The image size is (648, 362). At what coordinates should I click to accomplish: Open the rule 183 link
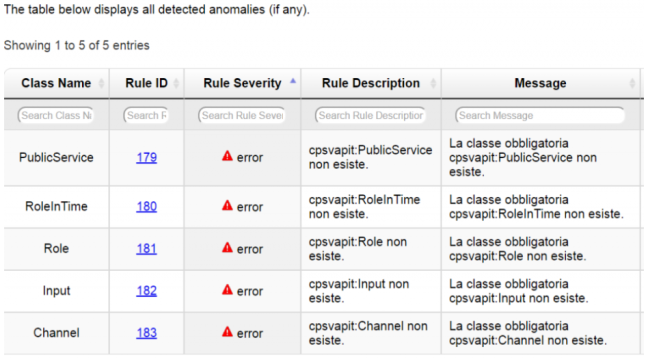click(x=147, y=333)
